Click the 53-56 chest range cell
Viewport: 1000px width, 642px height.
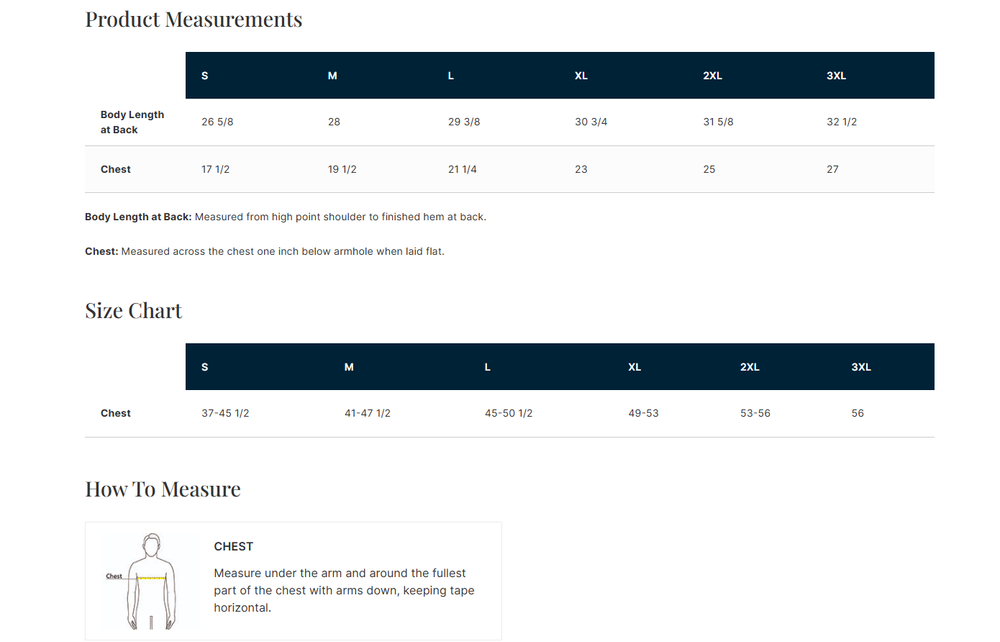755,413
